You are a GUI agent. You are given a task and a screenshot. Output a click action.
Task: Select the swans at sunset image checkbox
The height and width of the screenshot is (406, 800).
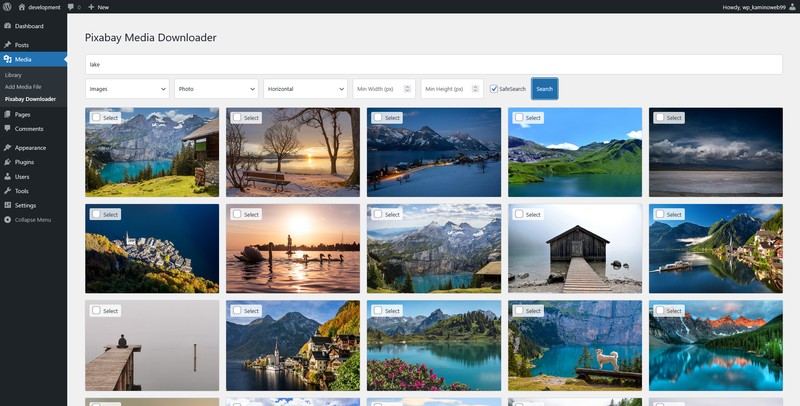click(237, 214)
